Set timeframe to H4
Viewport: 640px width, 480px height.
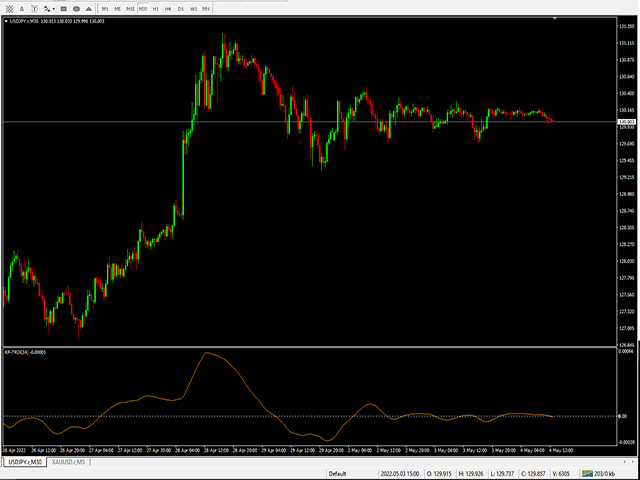168,8
